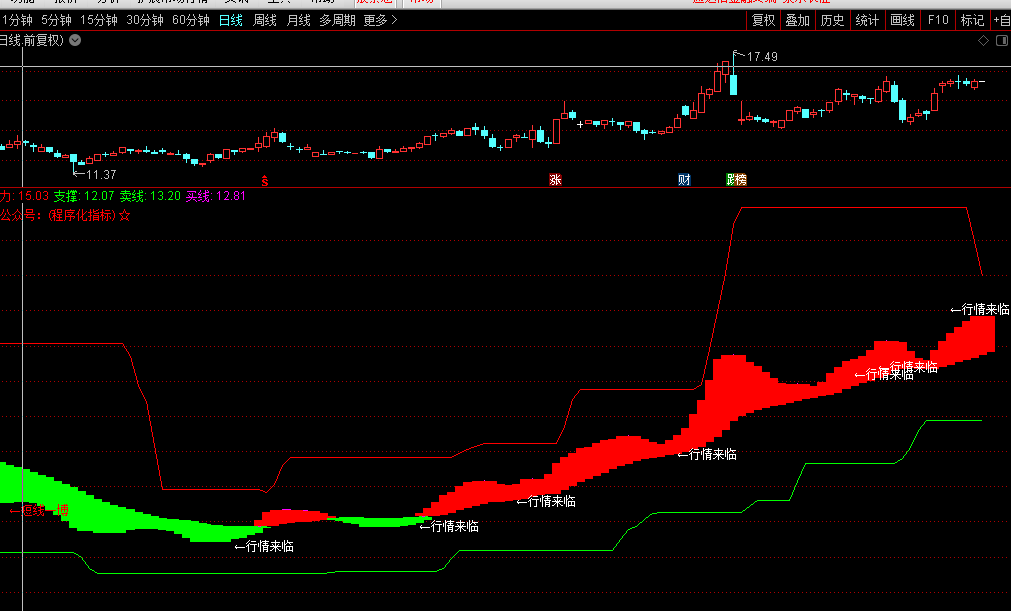Open the 多周期 multi-period selector

coord(338,20)
